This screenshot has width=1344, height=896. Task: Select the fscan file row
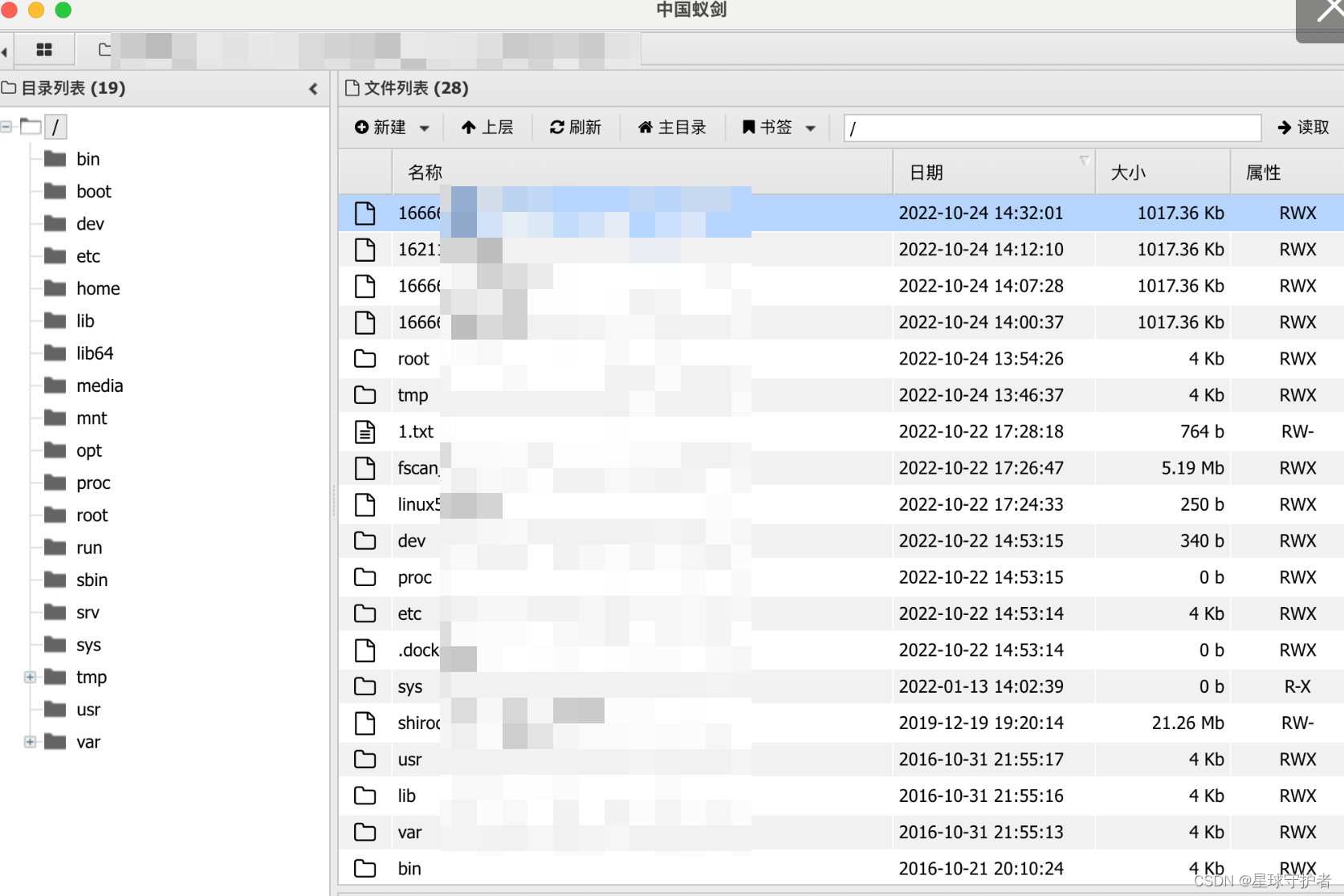841,468
